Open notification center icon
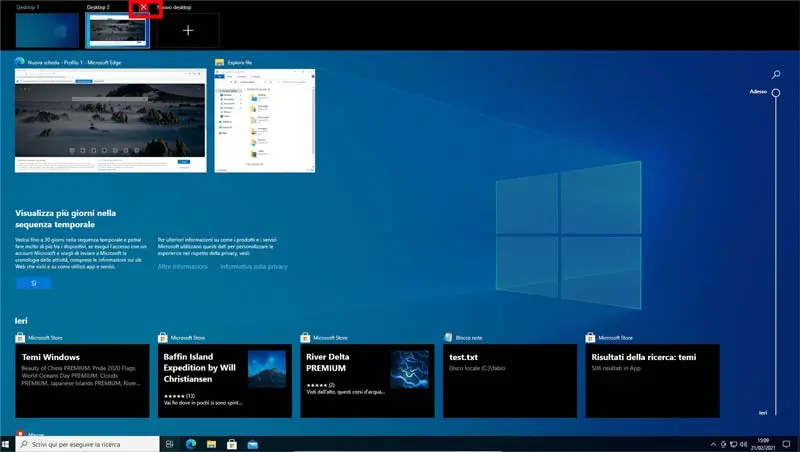The width and height of the screenshot is (800, 452). (786, 444)
